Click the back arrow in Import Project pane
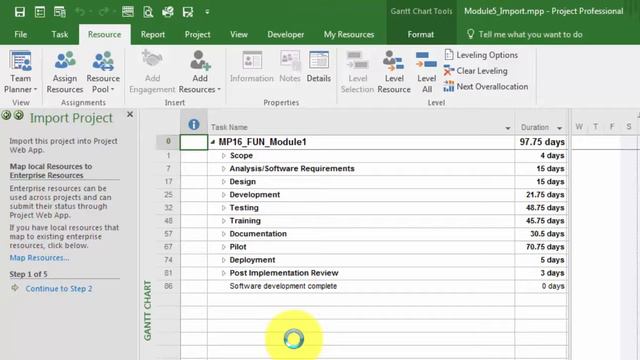This screenshot has height=360, width=640. click(6, 115)
